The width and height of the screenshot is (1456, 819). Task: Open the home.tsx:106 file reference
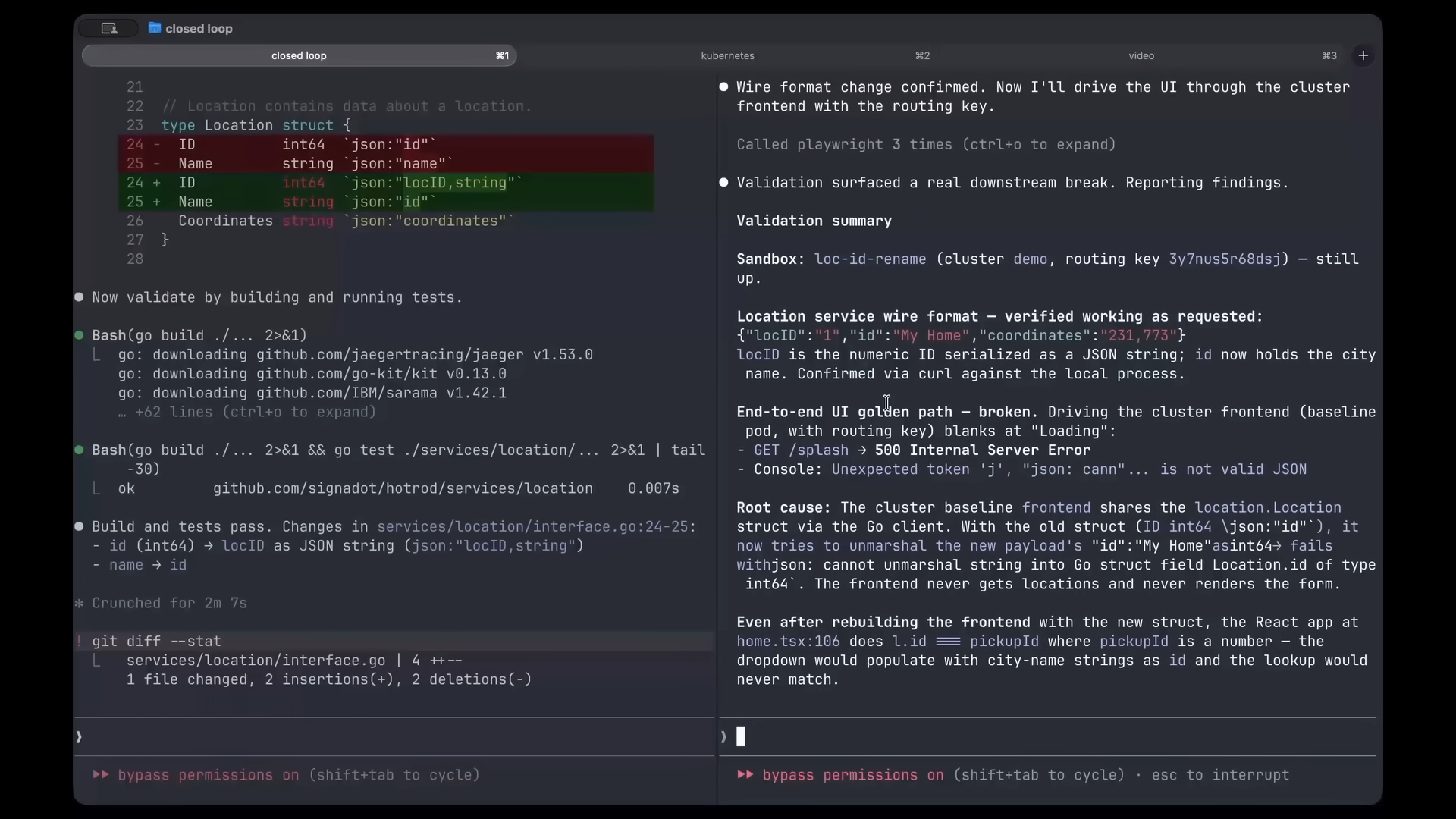(x=788, y=642)
